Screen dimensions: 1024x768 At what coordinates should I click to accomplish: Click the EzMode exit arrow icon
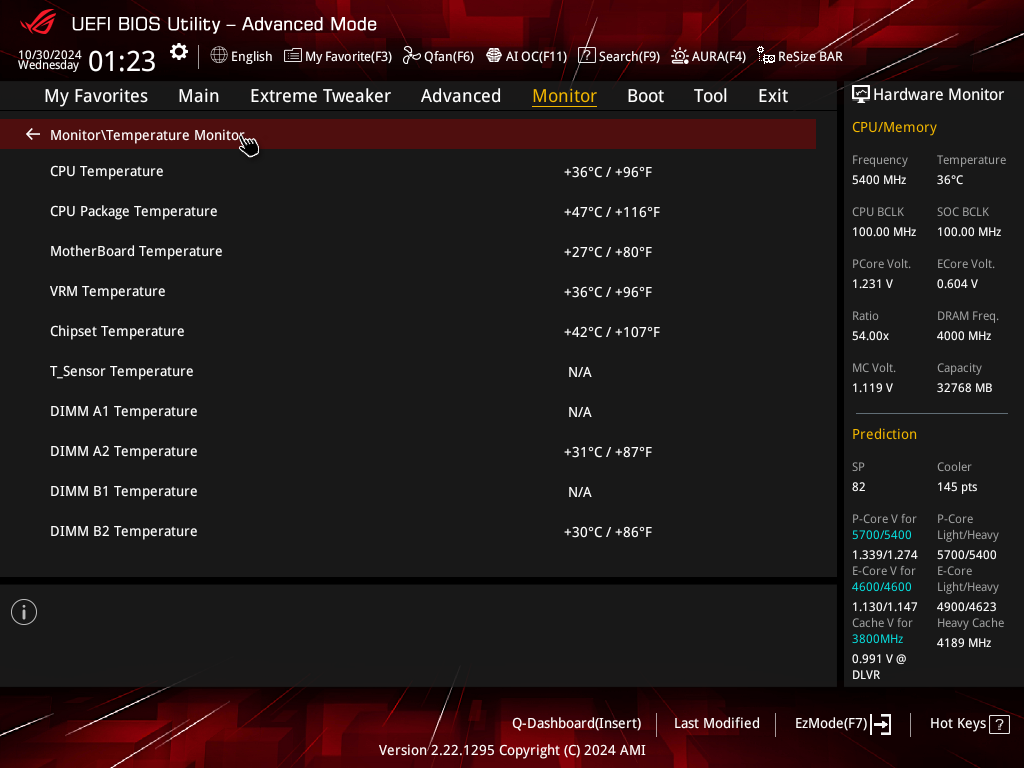[x=881, y=724]
